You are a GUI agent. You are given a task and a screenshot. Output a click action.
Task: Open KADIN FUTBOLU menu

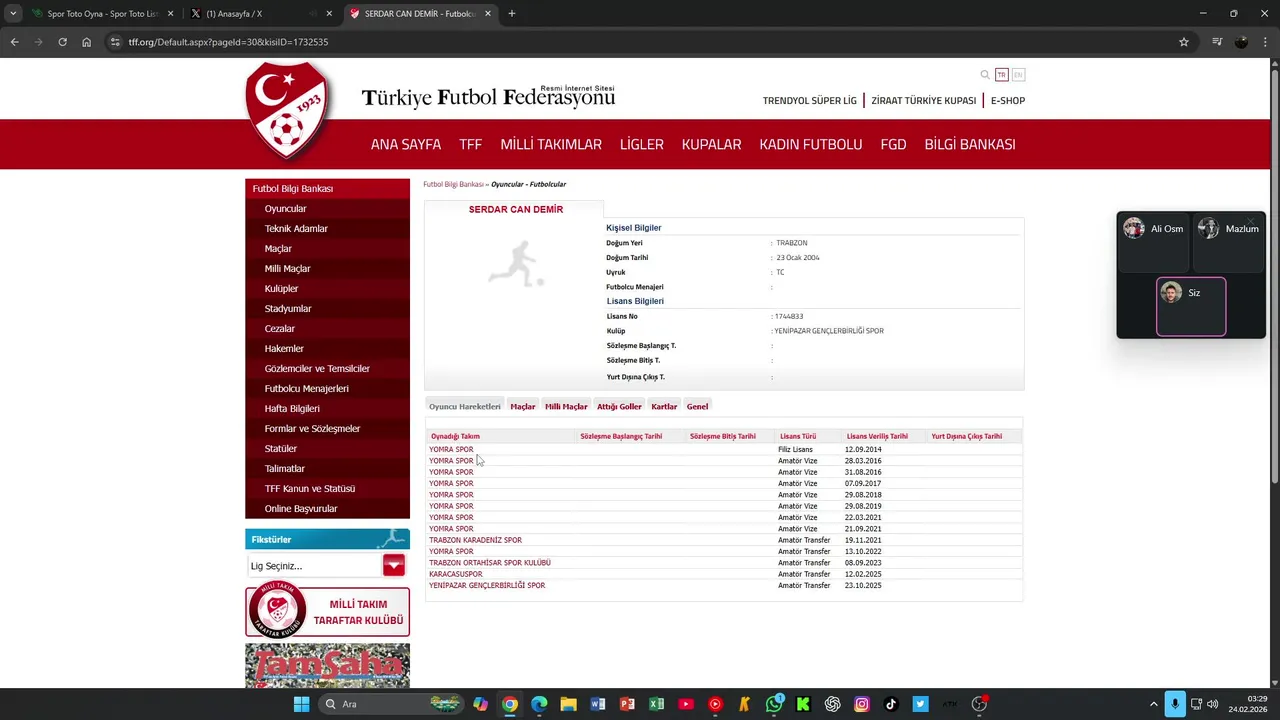[x=811, y=144]
